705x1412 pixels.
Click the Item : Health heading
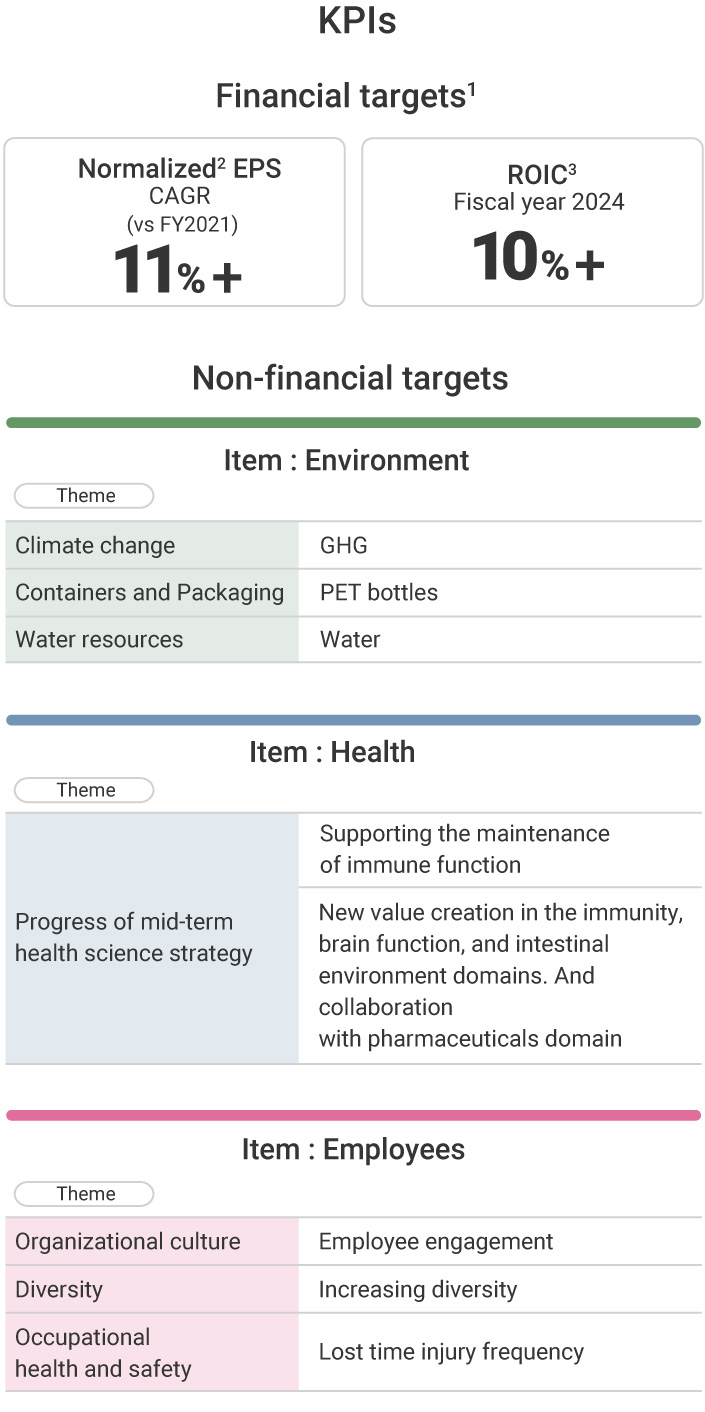332,752
